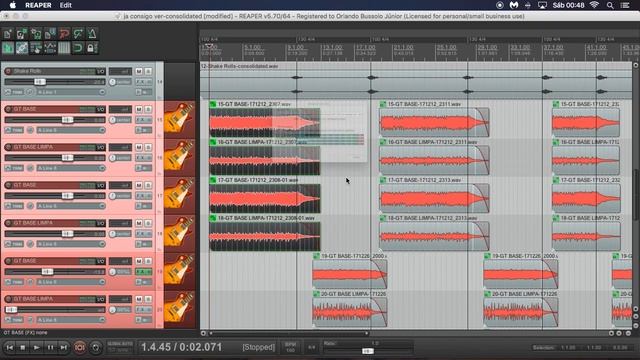Screen dimensions: 640x360
Task: Click the Shake Rolls pan knob
Action: click(x=112, y=82)
